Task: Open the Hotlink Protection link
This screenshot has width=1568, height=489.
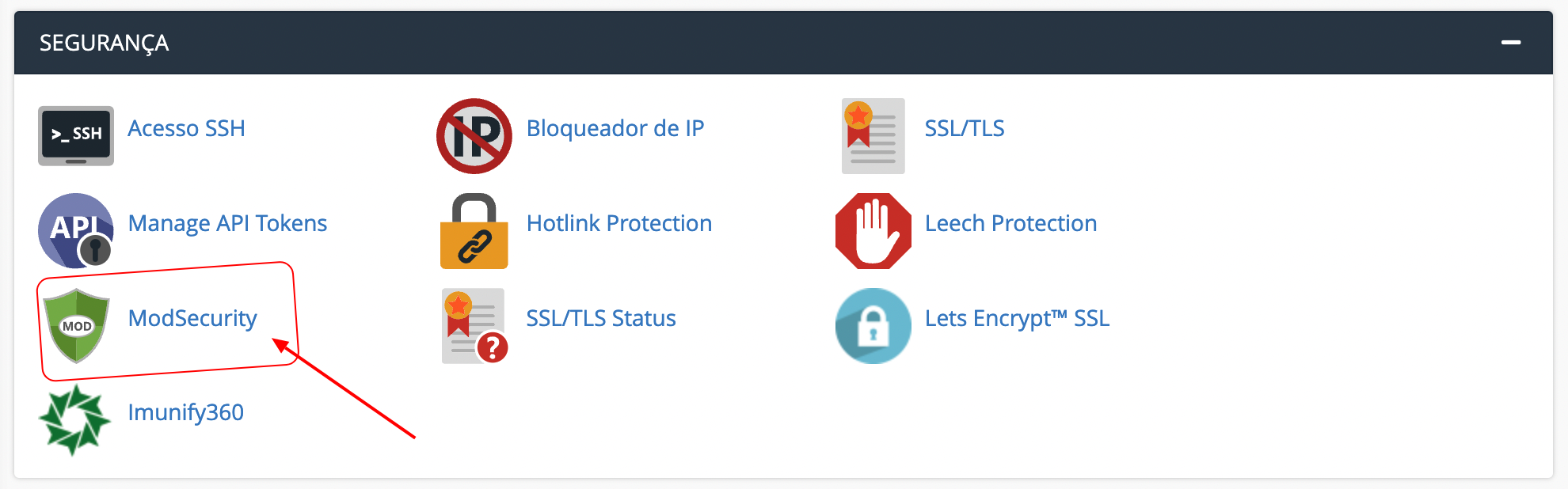Action: pyautogui.click(x=619, y=223)
